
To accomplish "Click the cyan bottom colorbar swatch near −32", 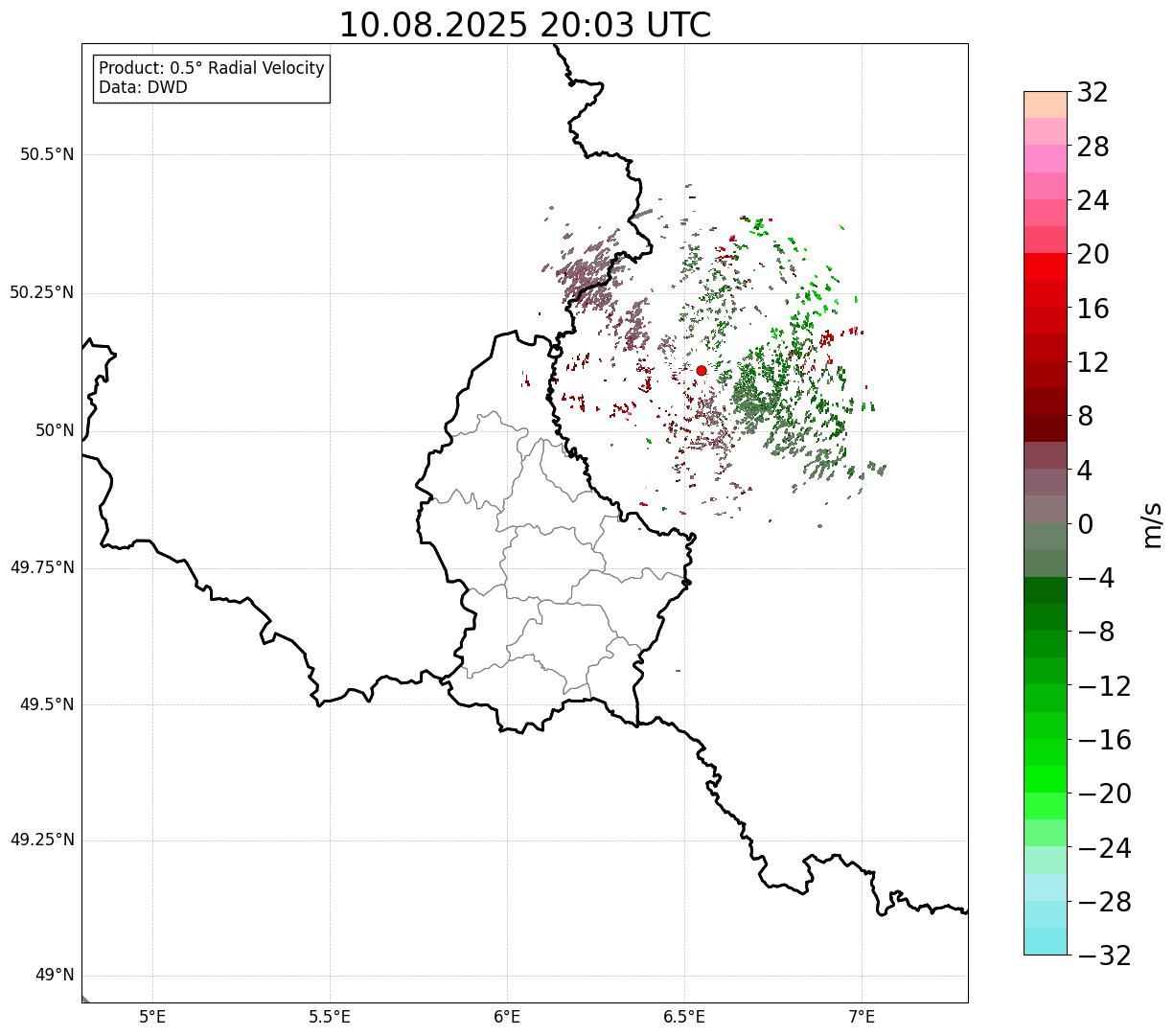I will 1046,941.
